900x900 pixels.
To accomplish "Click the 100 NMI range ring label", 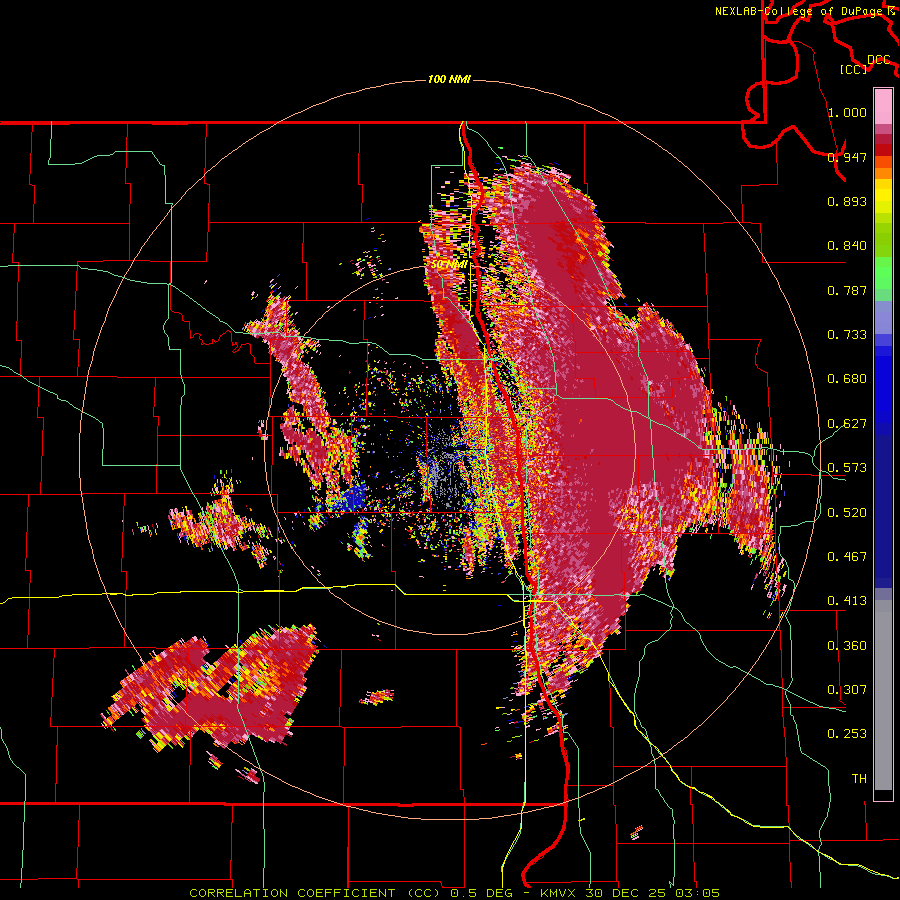I will [x=449, y=79].
